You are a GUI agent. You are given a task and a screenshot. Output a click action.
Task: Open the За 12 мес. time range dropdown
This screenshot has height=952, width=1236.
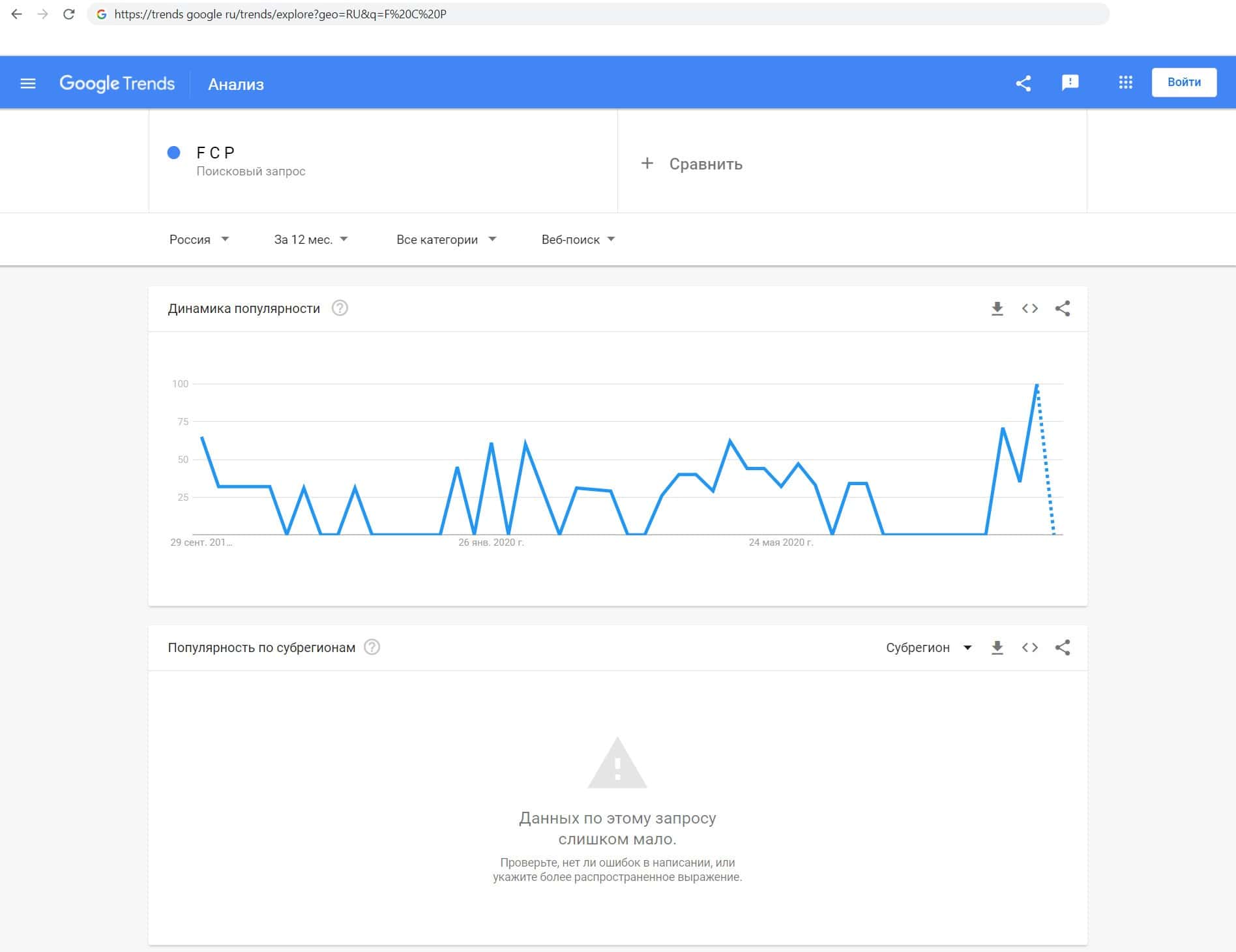311,239
